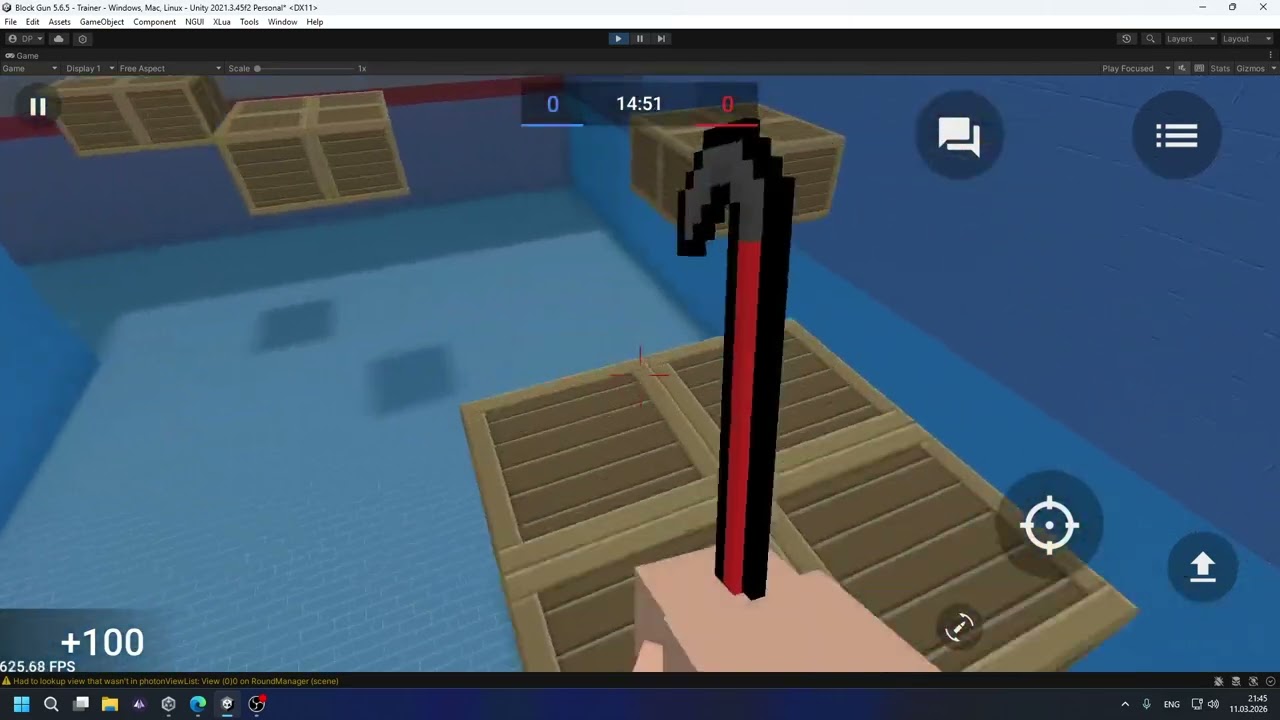Viewport: 1280px width, 720px height.
Task: Click the ENG language indicator
Action: click(x=1172, y=705)
